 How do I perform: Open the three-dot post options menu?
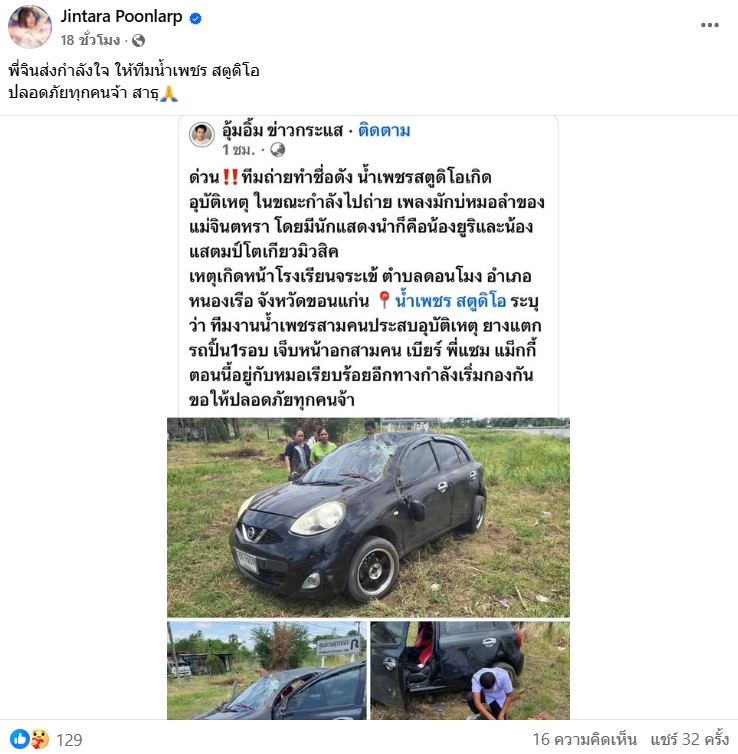tap(709, 25)
